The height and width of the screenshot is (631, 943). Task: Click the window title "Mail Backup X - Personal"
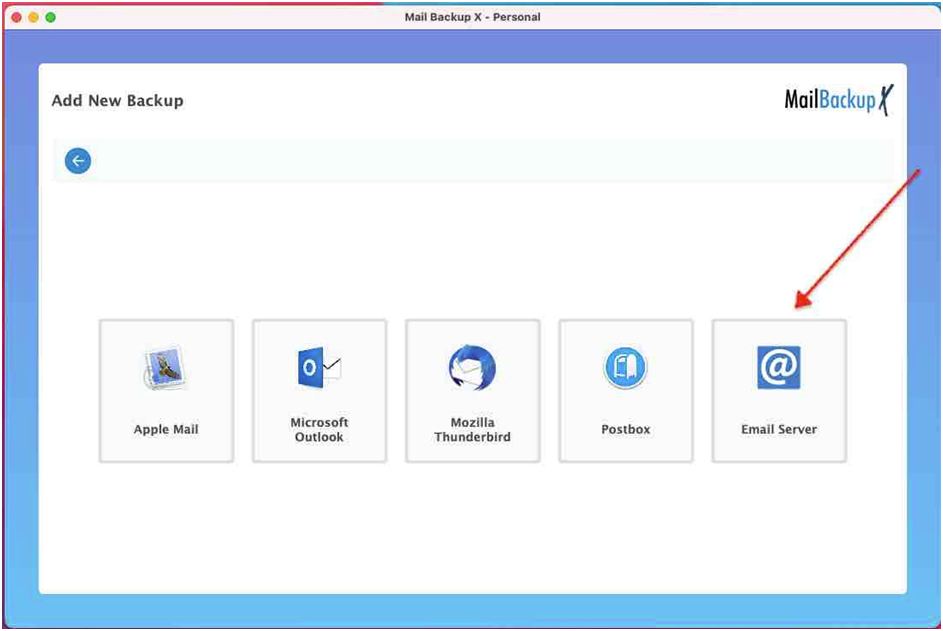point(472,17)
